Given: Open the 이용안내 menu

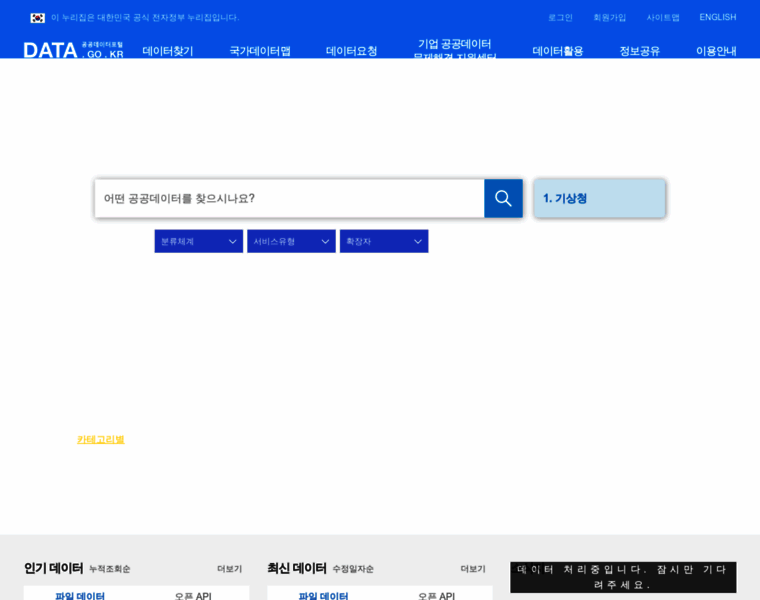Looking at the screenshot, I should 716,51.
